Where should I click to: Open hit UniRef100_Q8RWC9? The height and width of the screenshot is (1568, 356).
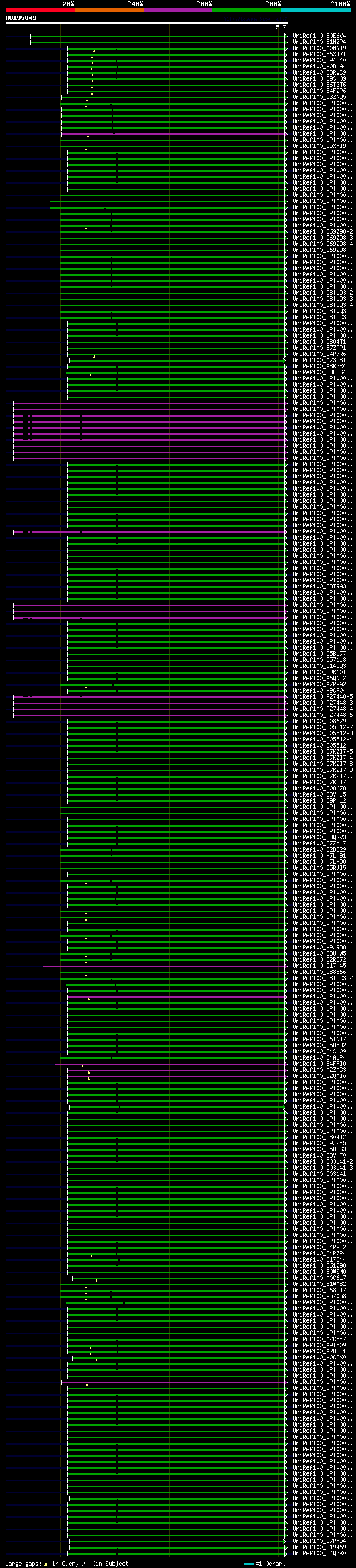point(319,72)
